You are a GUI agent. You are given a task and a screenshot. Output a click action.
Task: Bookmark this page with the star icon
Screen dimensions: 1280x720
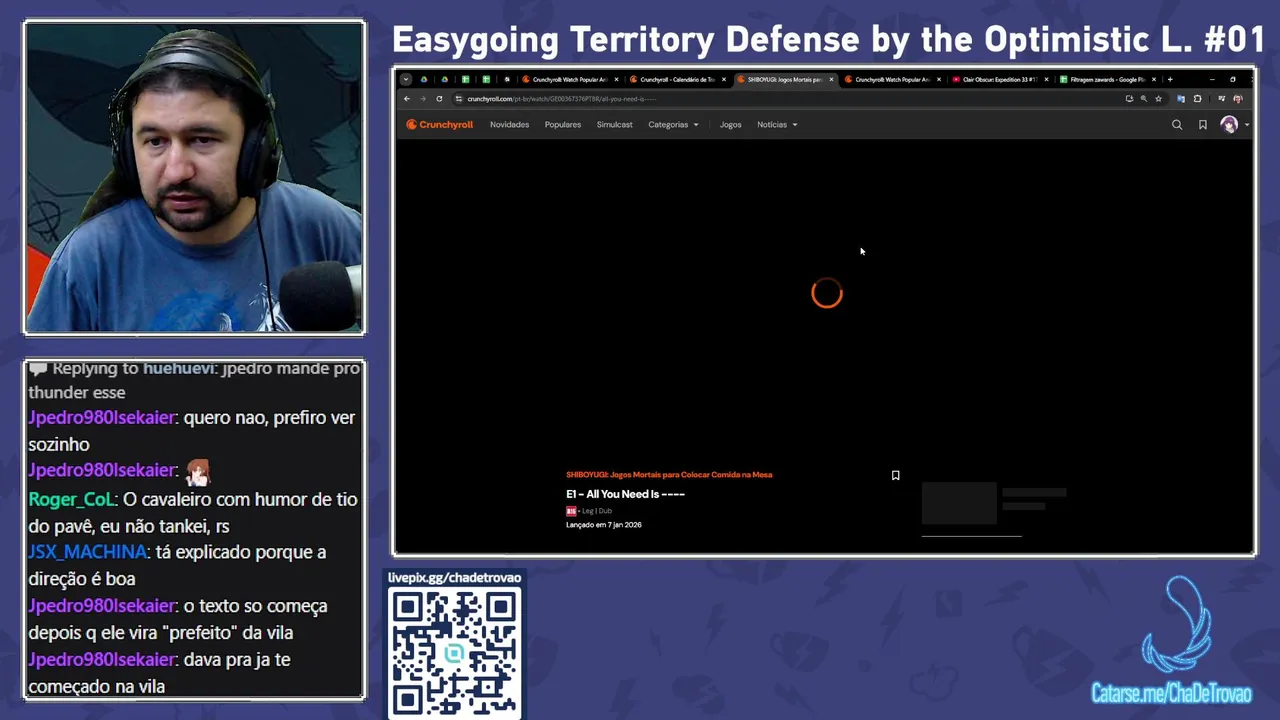click(1158, 99)
